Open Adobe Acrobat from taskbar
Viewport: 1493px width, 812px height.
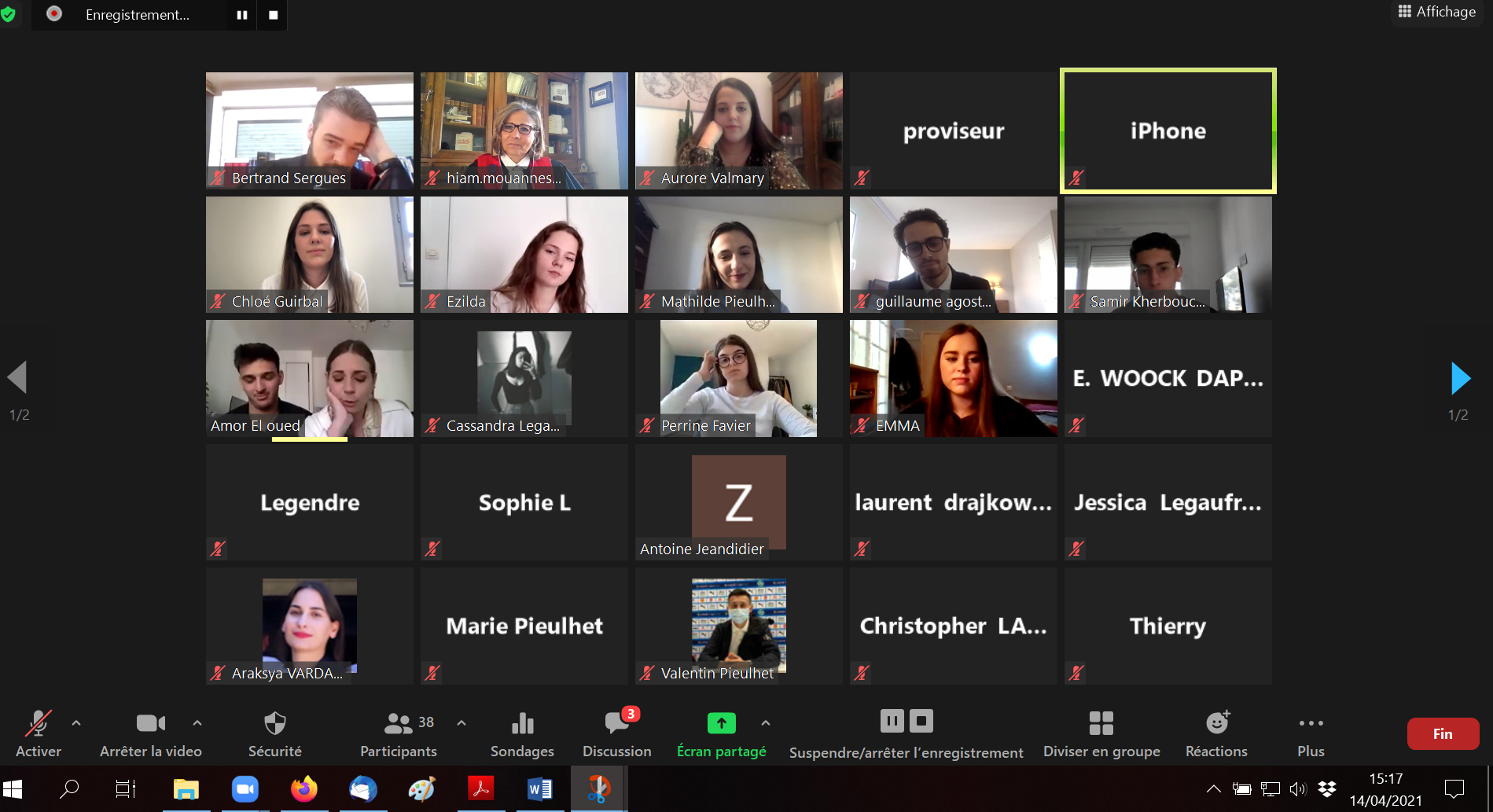pyautogui.click(x=481, y=788)
